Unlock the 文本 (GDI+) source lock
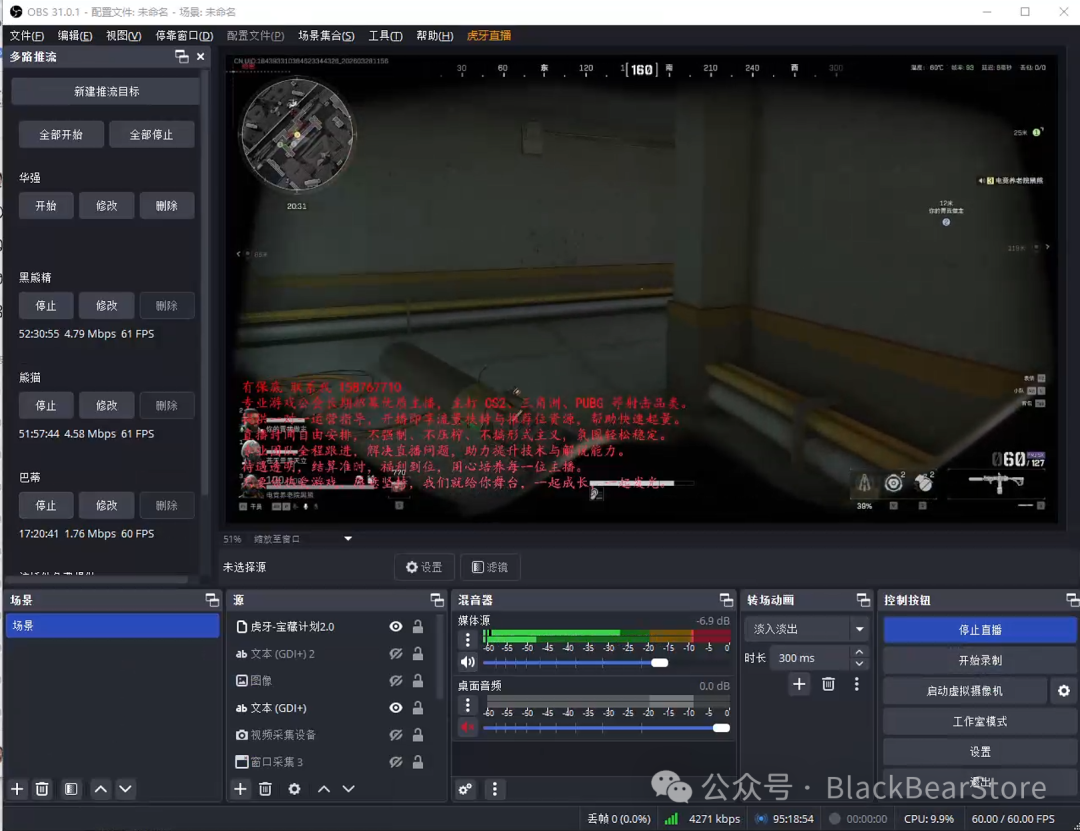The image size is (1080, 831). click(418, 708)
